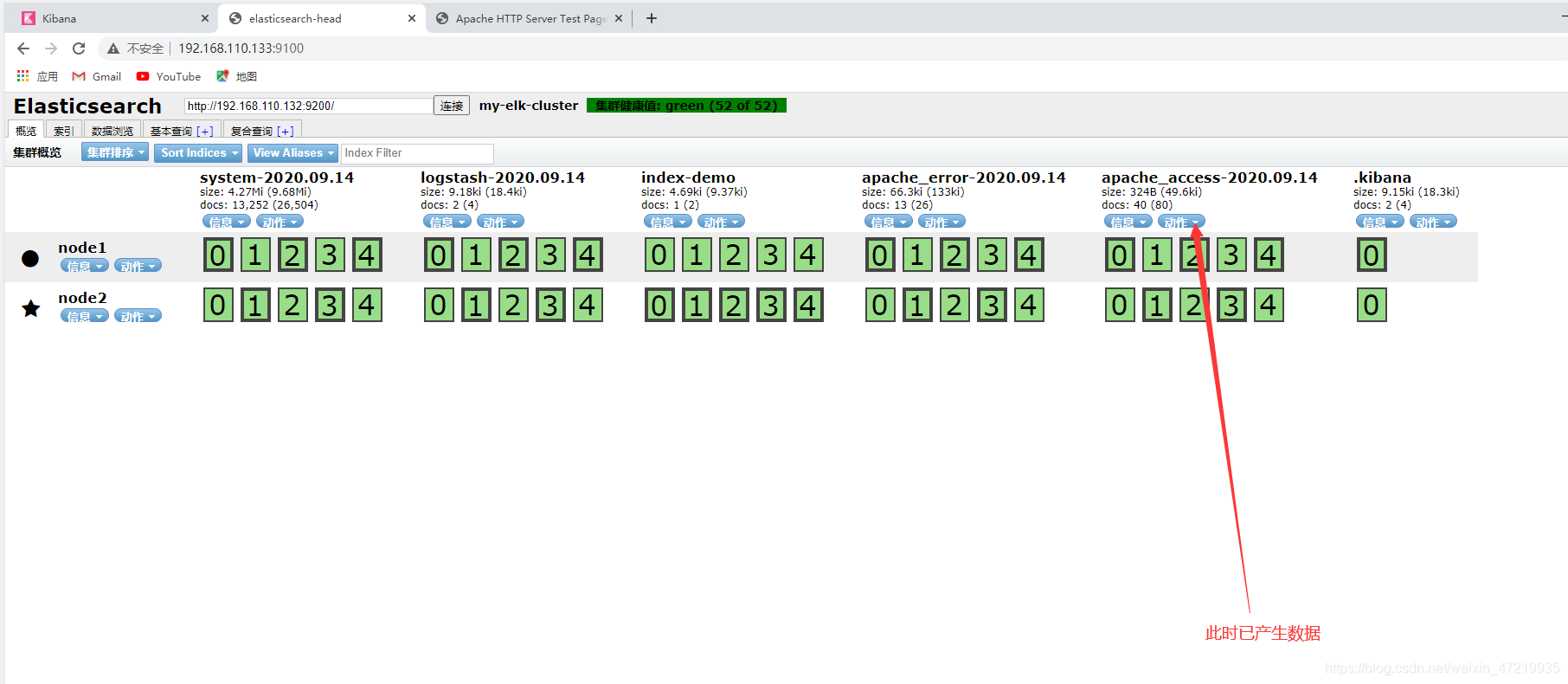Select shard 3 of index-demo on node2
Viewport: 1568px width, 684px height.
click(x=771, y=306)
